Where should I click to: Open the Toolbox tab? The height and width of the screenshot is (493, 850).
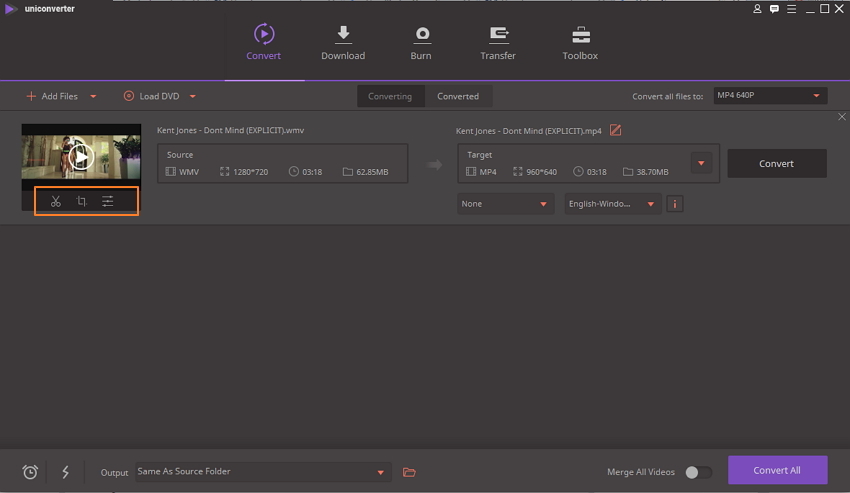580,42
